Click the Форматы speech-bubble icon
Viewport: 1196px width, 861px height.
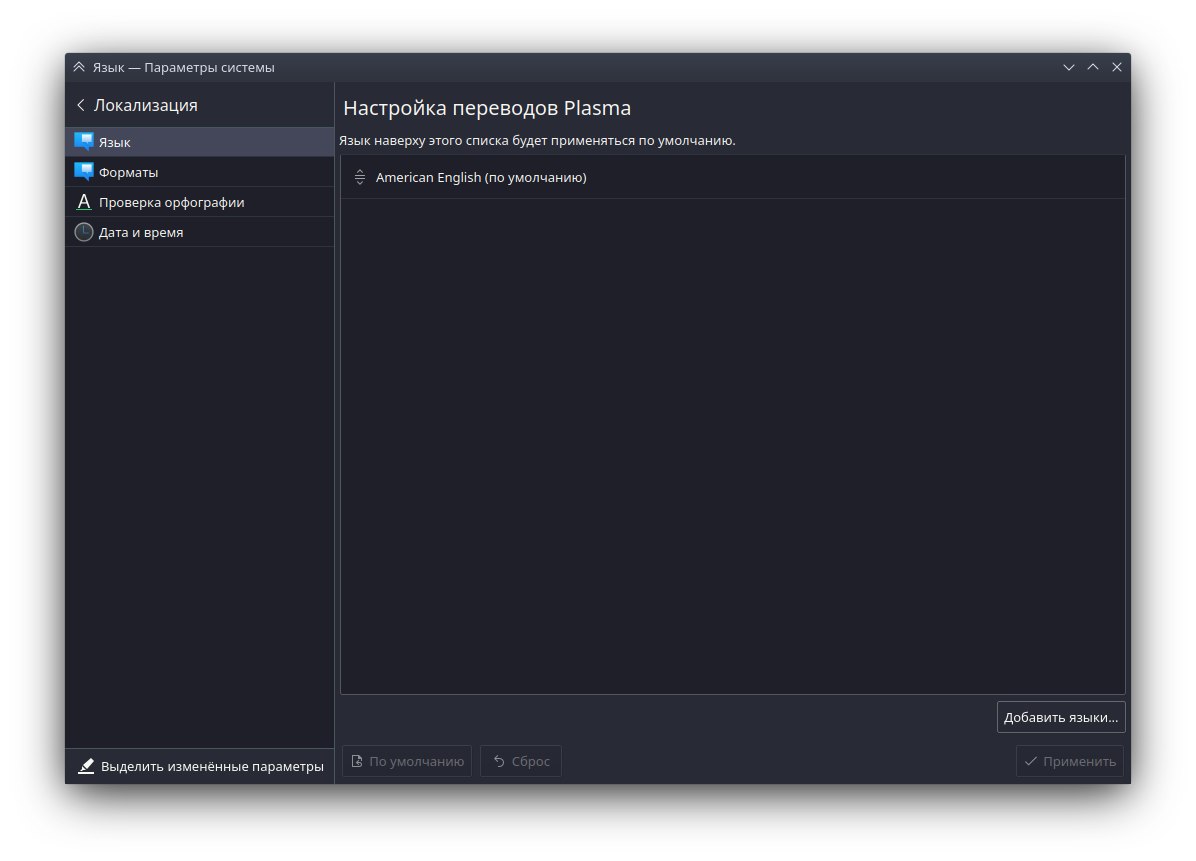point(84,172)
